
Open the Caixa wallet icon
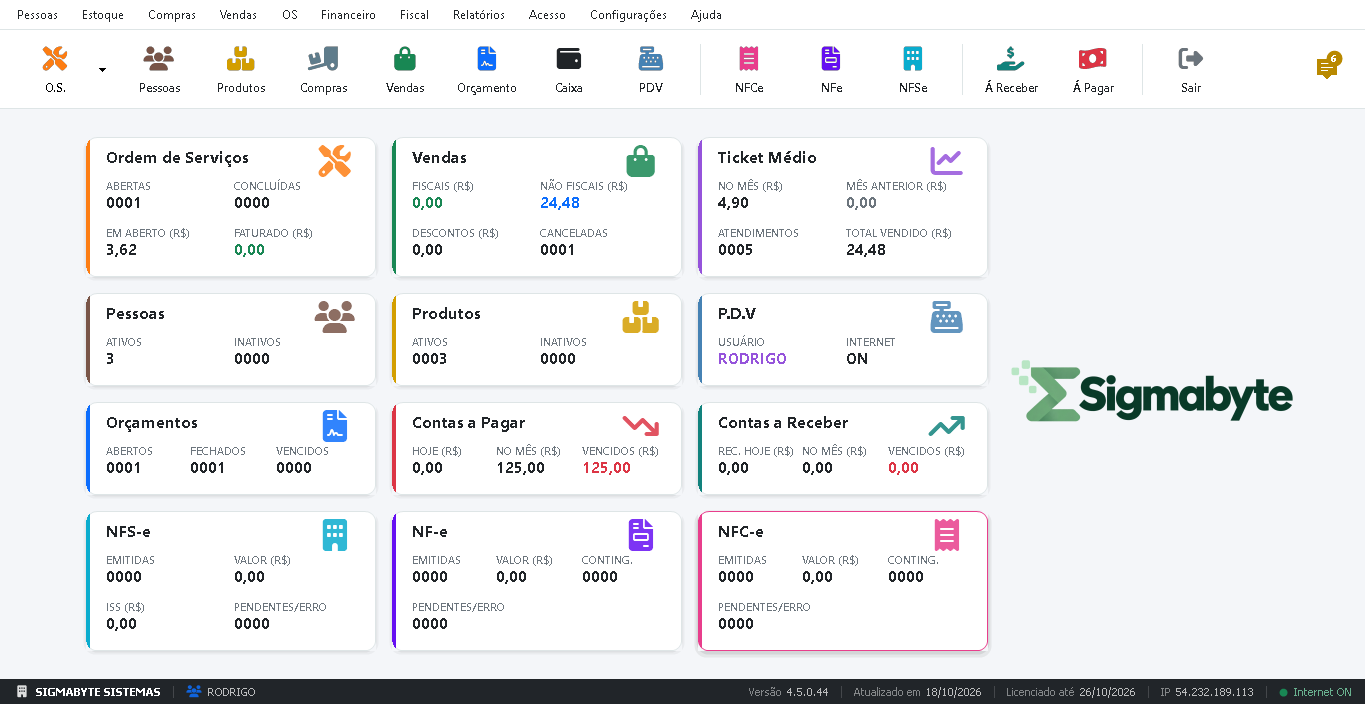[569, 59]
